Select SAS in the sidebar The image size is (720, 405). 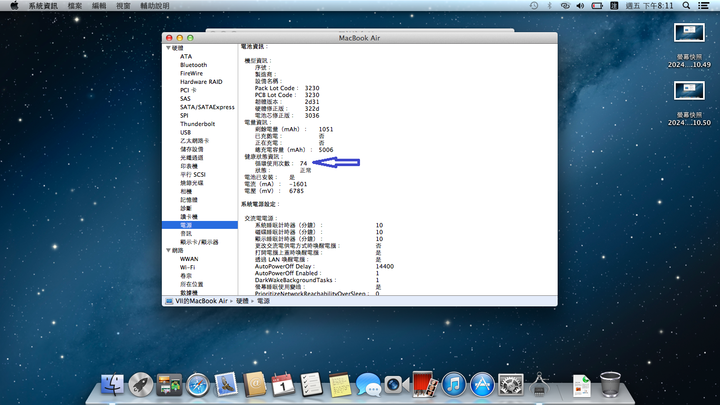coord(185,99)
